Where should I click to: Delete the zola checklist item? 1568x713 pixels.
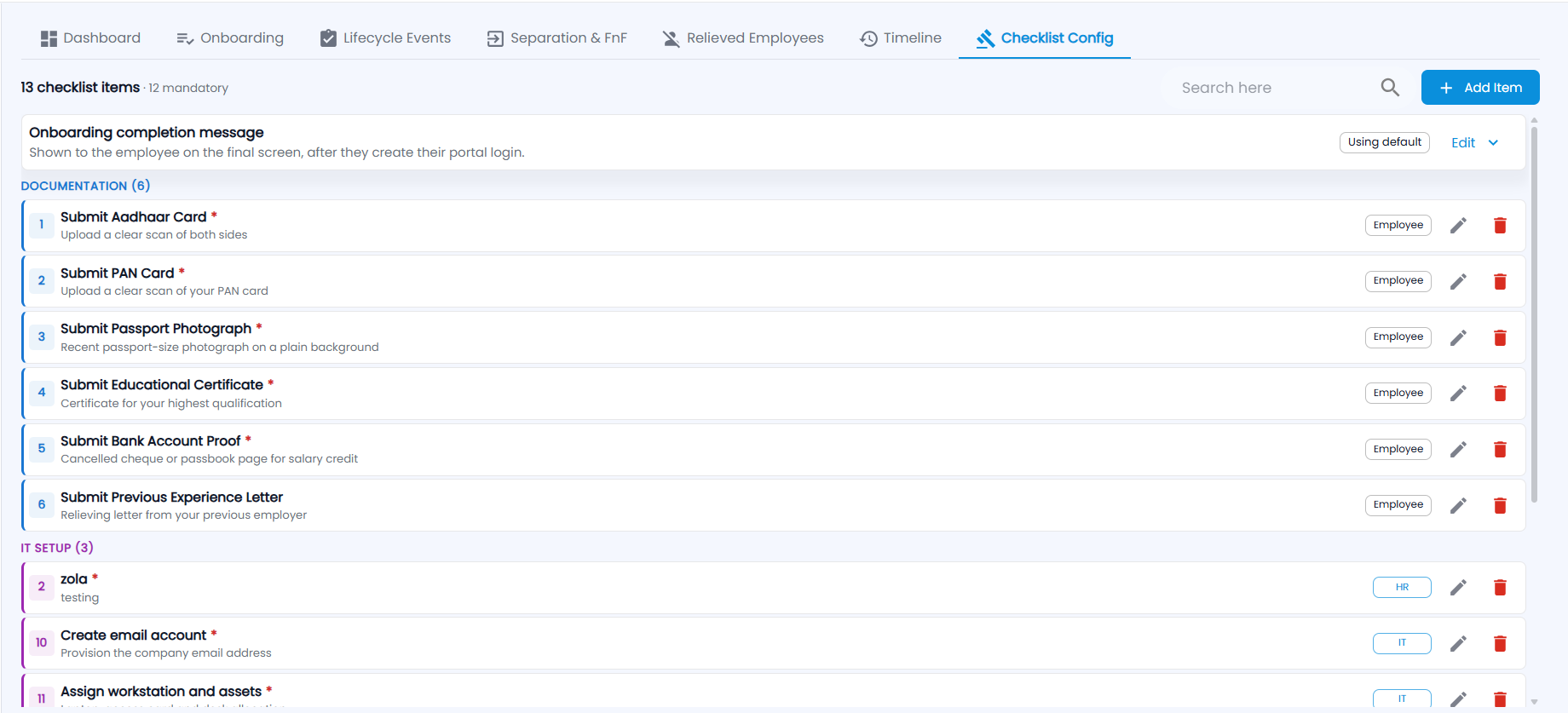coord(1501,588)
